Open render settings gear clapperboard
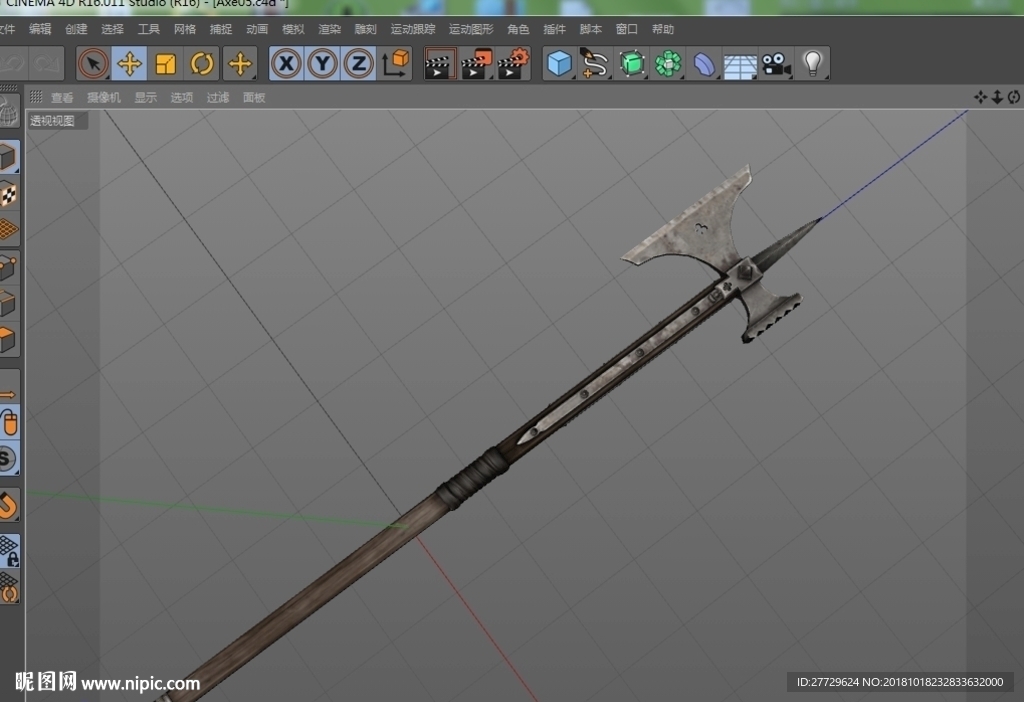This screenshot has width=1024, height=702. (x=513, y=64)
